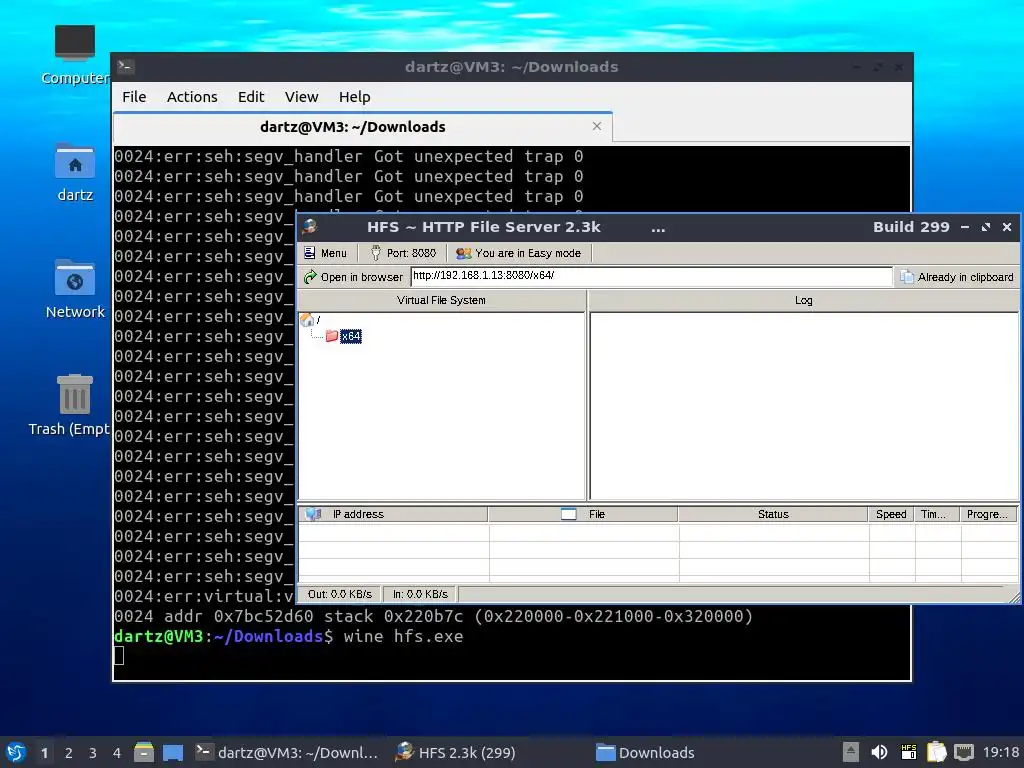Click the File column header in connections
The height and width of the screenshot is (768, 1024).
(x=583, y=514)
